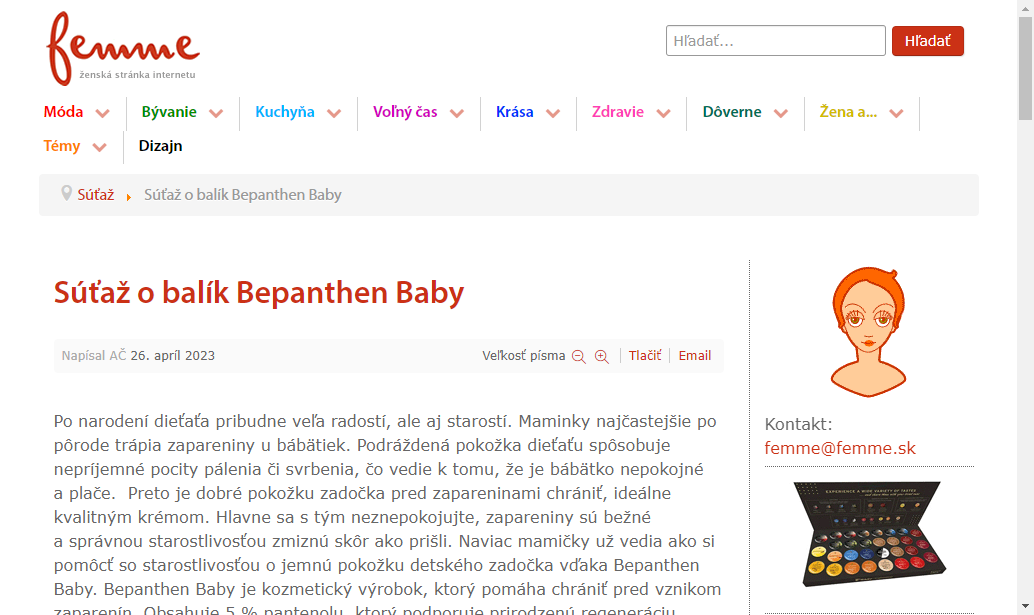Decrease font size with minus magnifier icon
The image size is (1034, 615).
point(578,357)
